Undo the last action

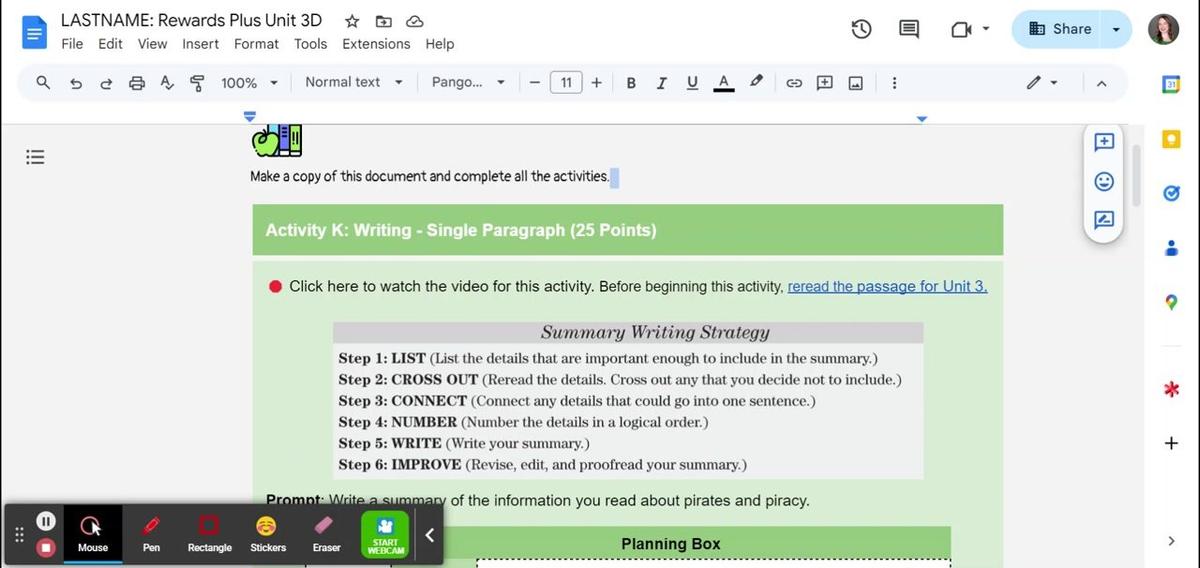click(76, 83)
